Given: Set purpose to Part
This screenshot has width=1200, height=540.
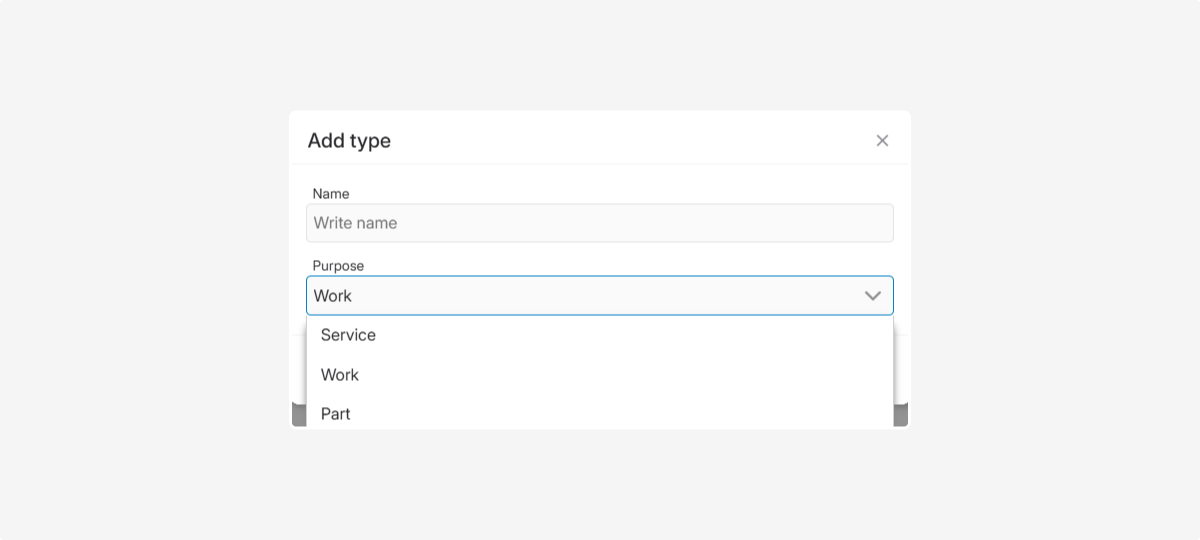Looking at the screenshot, I should click(336, 414).
